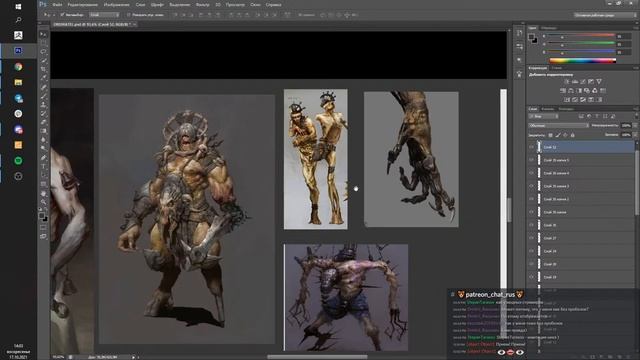Hide the Слой 52 layer
Image resolution: width=640 pixels, height=360 pixels.
[531, 147]
